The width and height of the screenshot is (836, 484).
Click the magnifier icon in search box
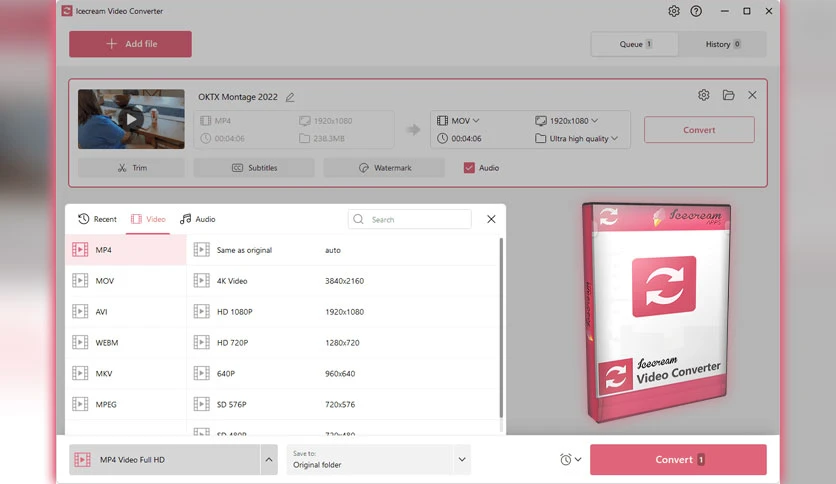coord(359,219)
